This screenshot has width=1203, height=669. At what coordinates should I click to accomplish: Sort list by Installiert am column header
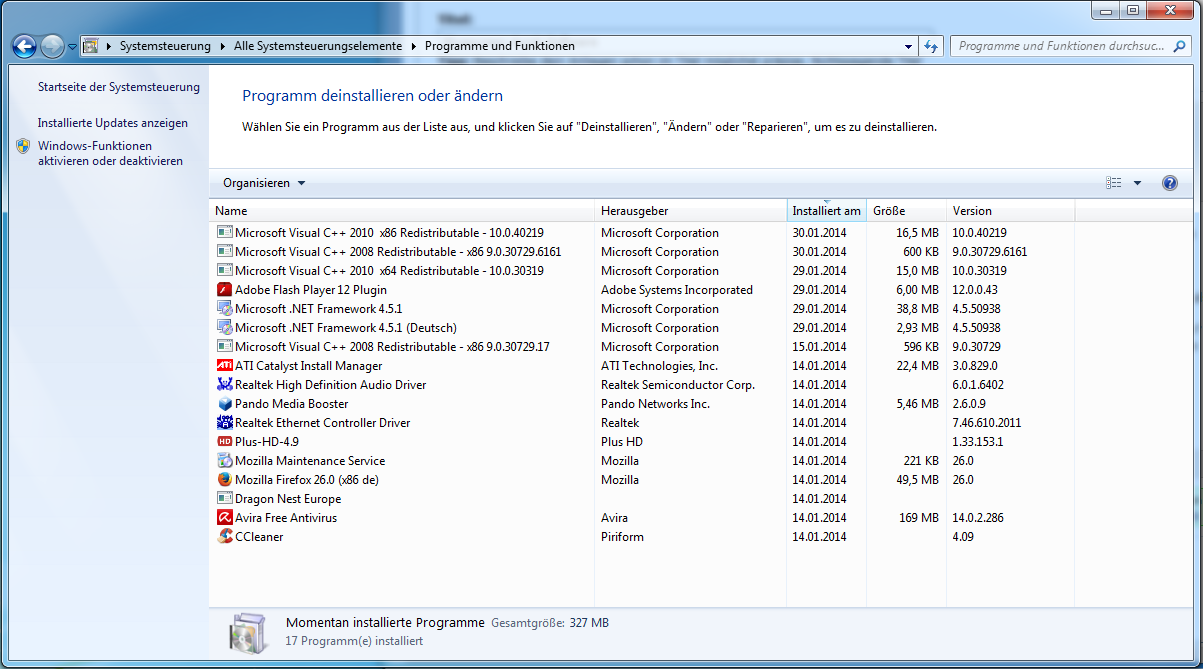click(x=826, y=211)
